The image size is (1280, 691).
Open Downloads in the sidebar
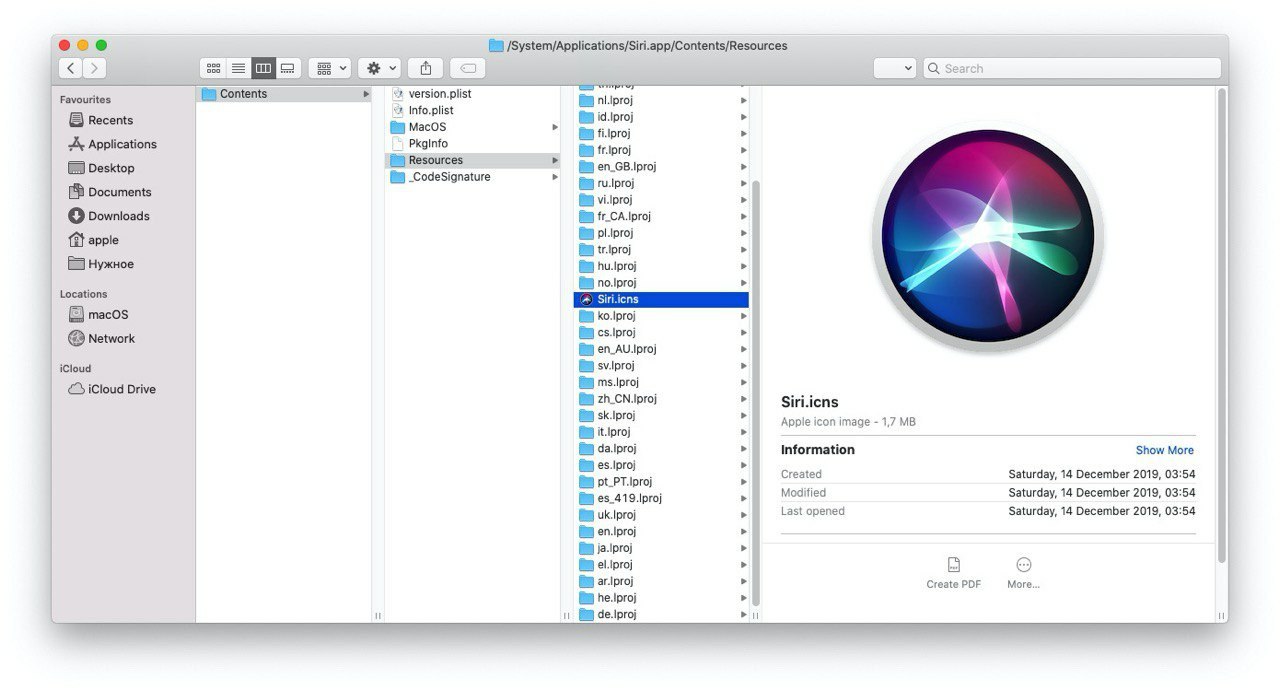(108, 216)
